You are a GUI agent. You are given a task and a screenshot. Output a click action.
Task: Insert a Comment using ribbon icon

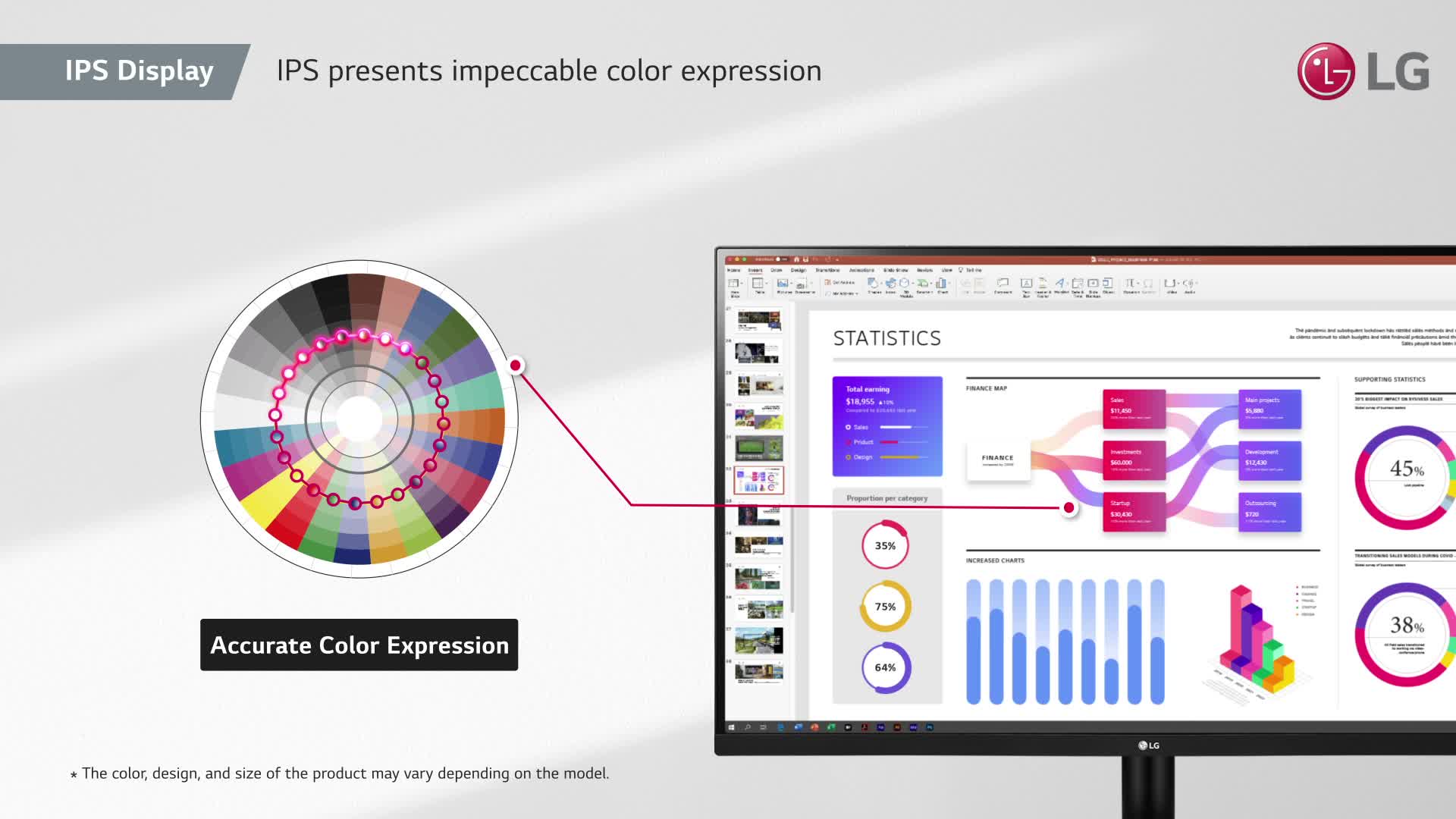tap(1003, 283)
